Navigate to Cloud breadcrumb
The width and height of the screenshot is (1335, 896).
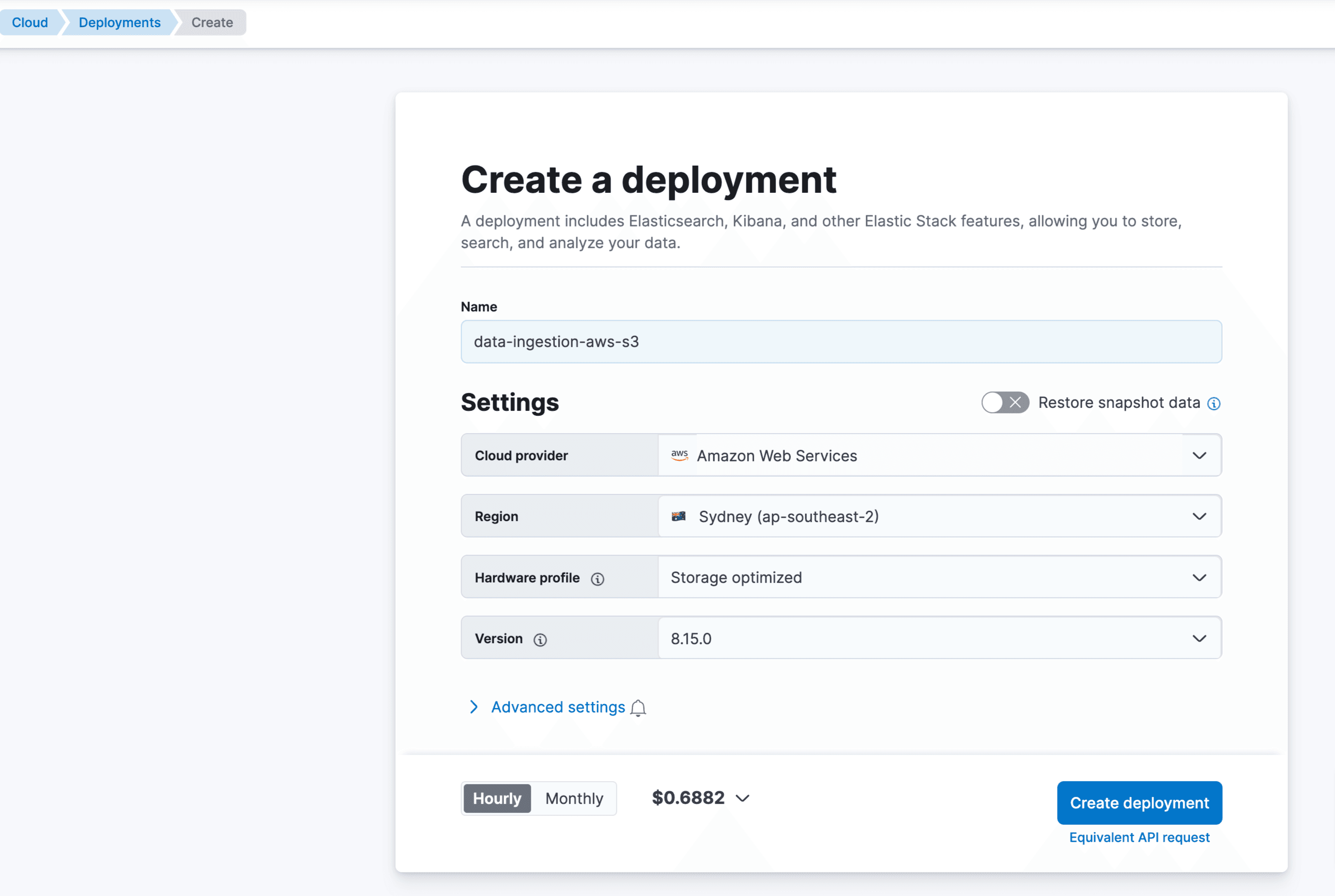[x=29, y=22]
